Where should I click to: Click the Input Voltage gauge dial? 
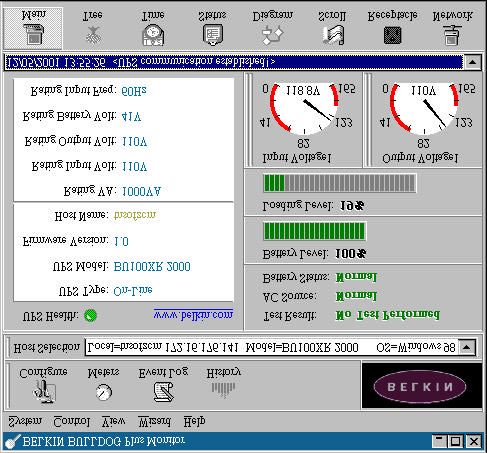pyautogui.click(x=304, y=108)
